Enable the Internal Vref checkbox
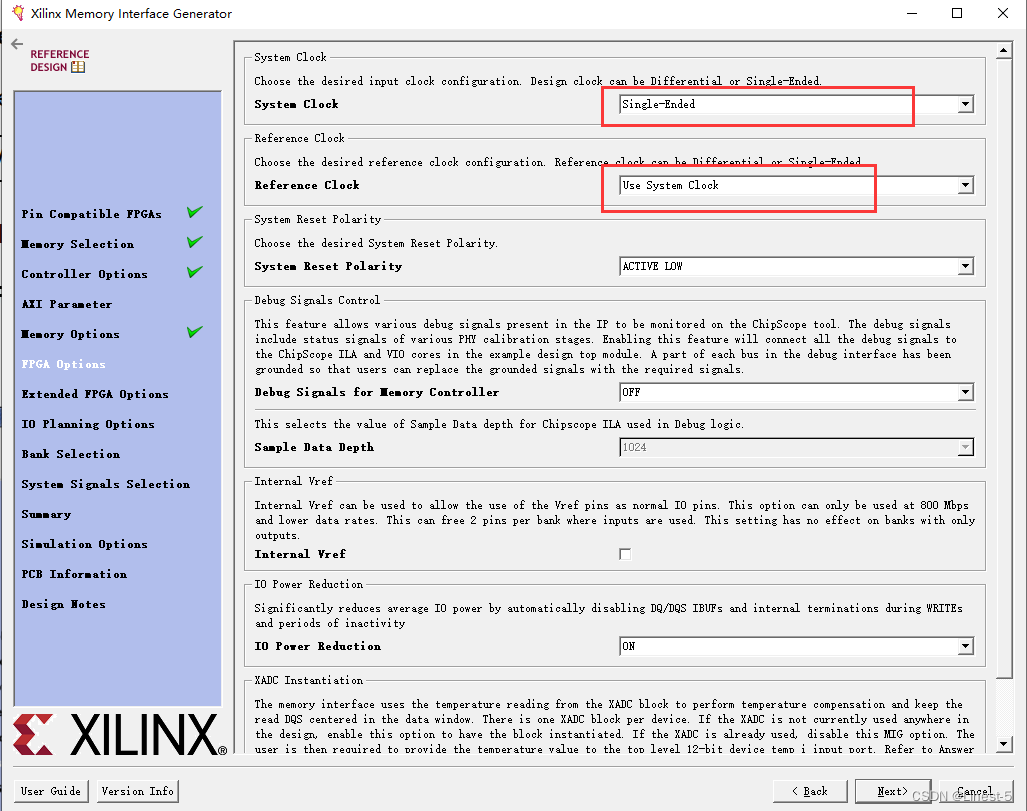This screenshot has height=811, width=1027. click(x=626, y=554)
